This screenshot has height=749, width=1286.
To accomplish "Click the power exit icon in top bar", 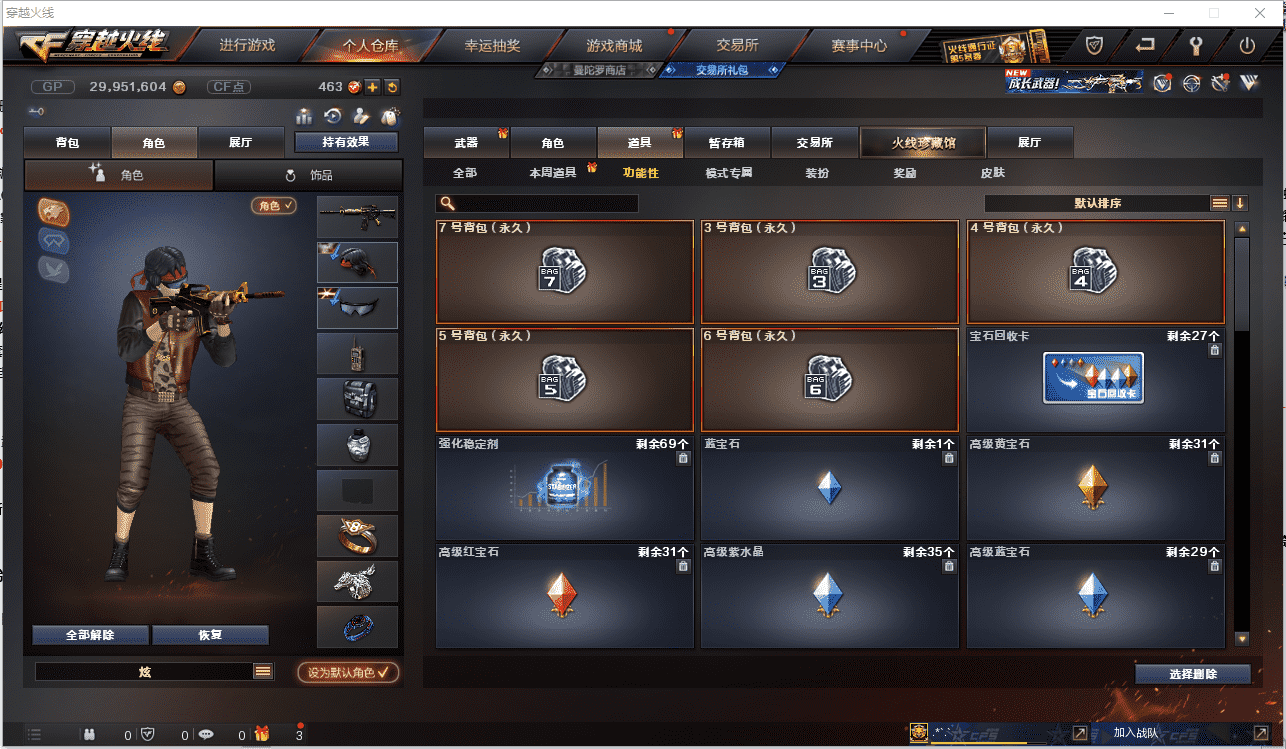I will (x=1247, y=45).
